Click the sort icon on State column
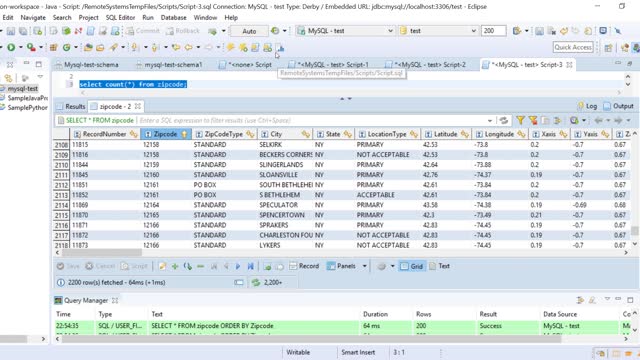Viewport: 640px width, 360px height. pyautogui.click(x=347, y=134)
